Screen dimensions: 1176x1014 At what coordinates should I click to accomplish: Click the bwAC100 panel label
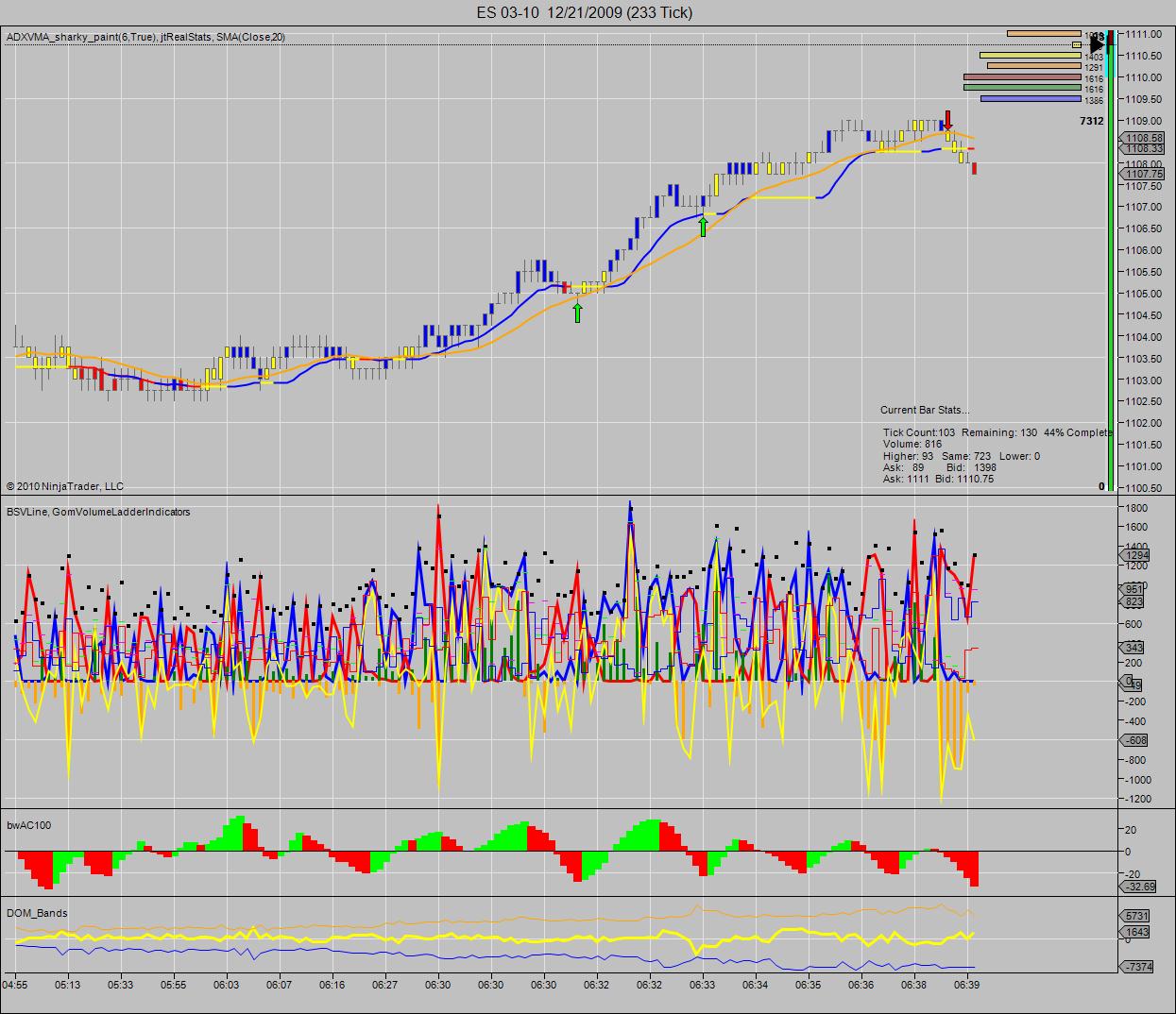[29, 825]
